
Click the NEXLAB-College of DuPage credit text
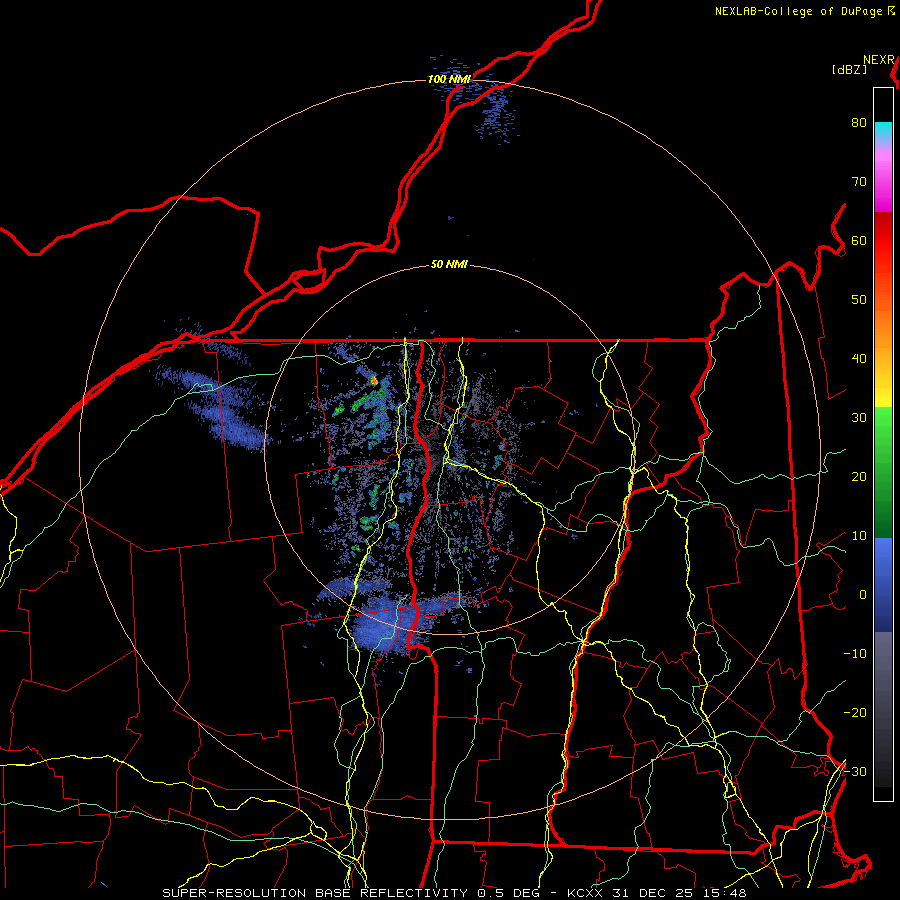tap(799, 11)
